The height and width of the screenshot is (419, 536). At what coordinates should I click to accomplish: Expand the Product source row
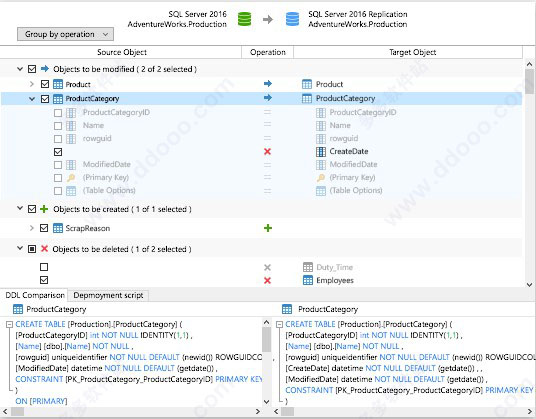click(x=32, y=84)
